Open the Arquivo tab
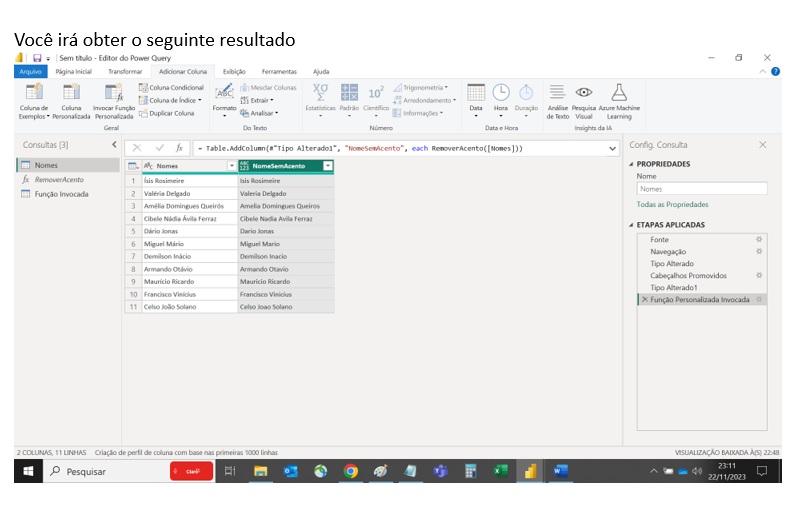Image resolution: width=808 pixels, height=517 pixels. (x=30, y=72)
